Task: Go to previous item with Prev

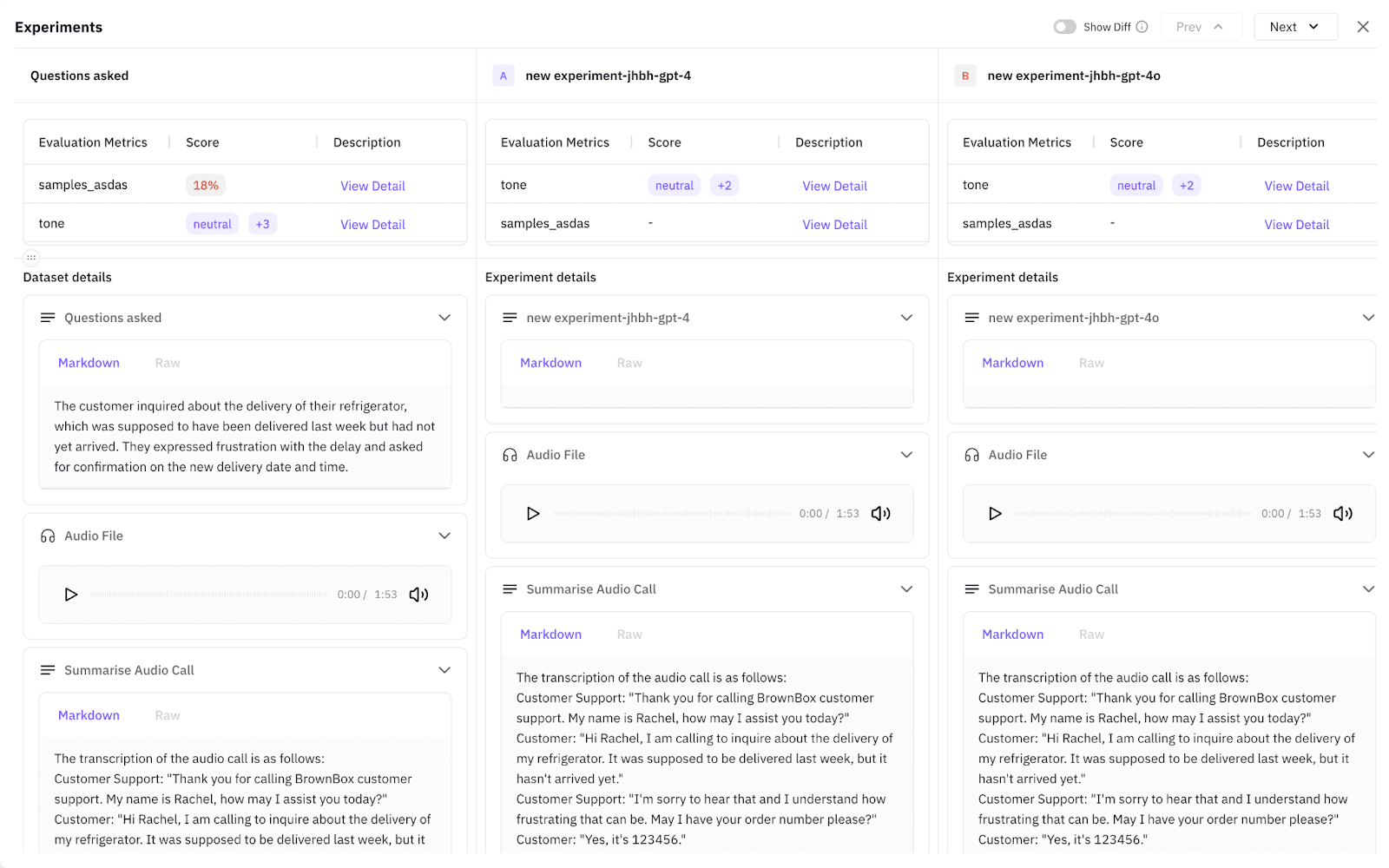Action: point(1201,27)
